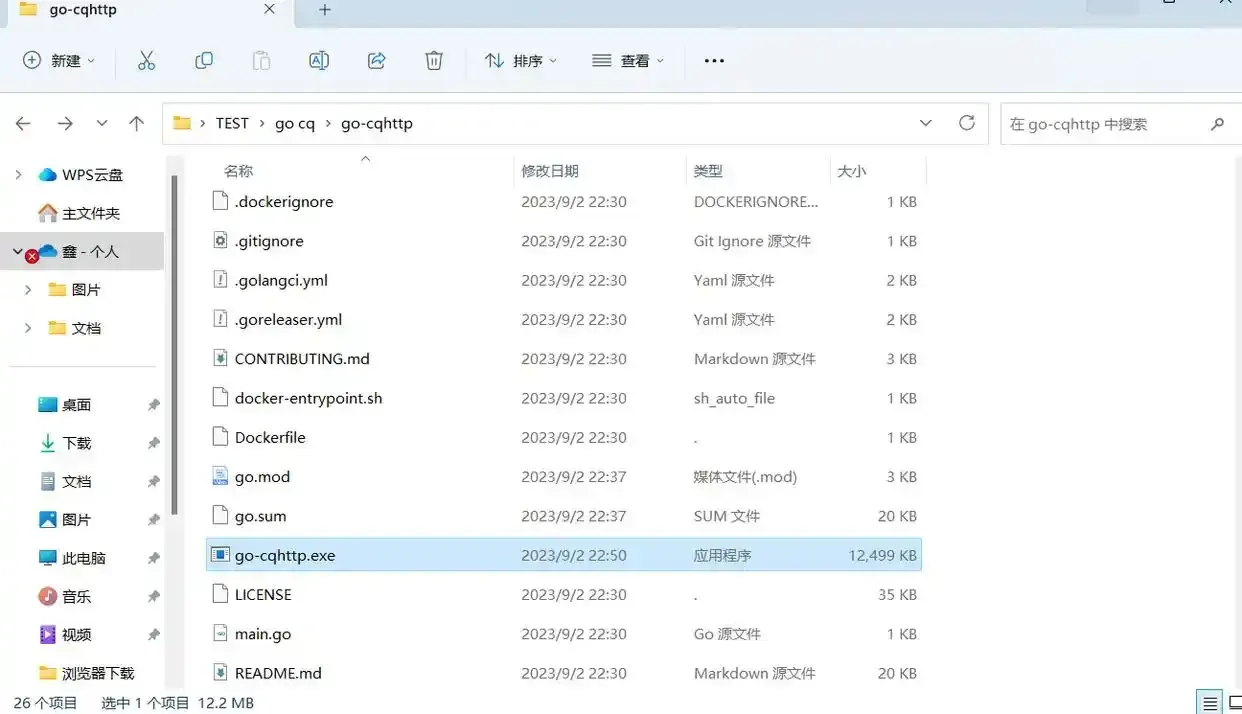Sort files by 修改日期 column header
1242x714 pixels.
[550, 171]
